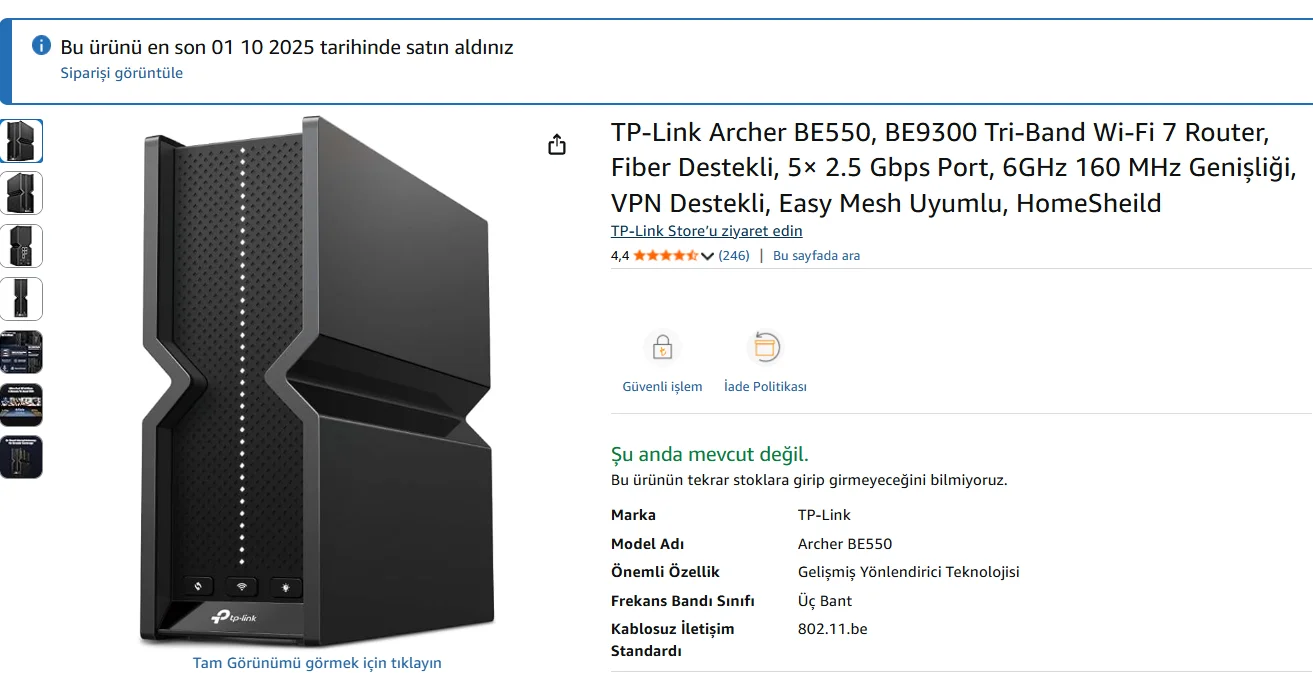Select the last product thumbnail
1313x691 pixels.
click(21, 457)
